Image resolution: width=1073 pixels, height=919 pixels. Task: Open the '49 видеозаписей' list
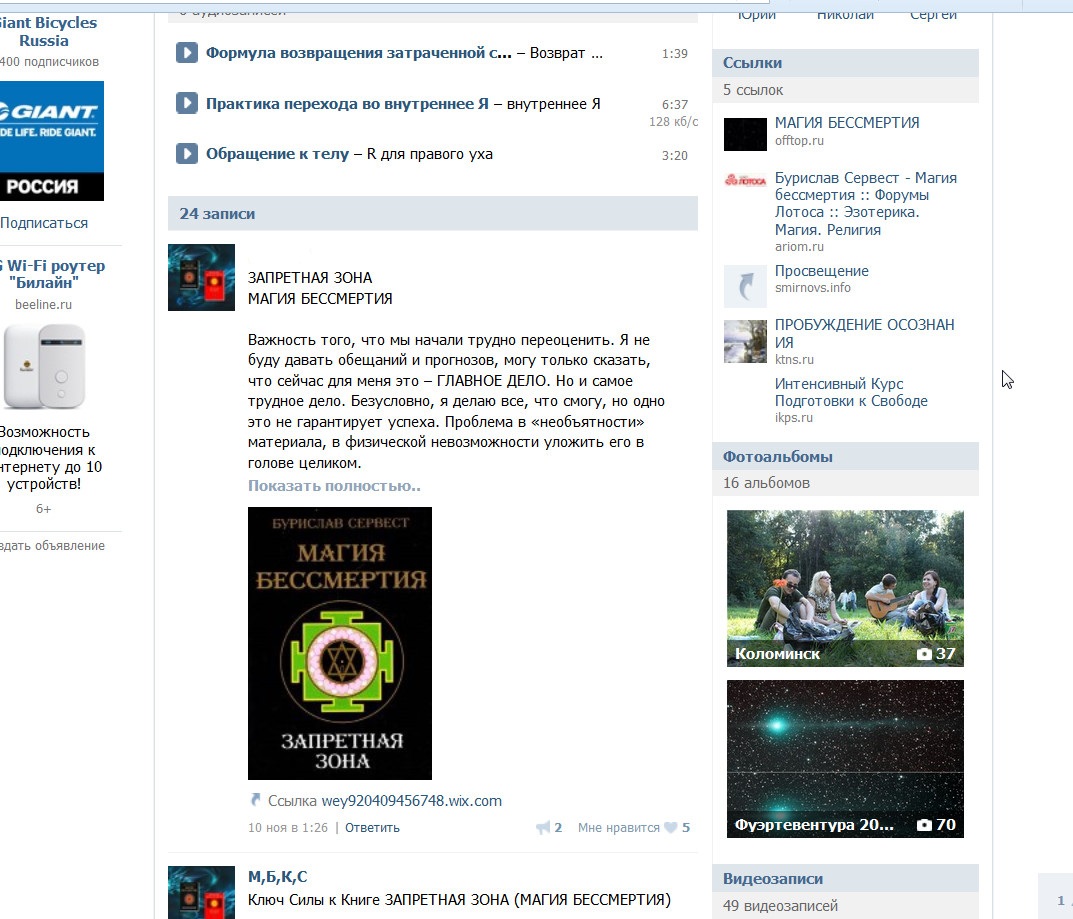845,905
